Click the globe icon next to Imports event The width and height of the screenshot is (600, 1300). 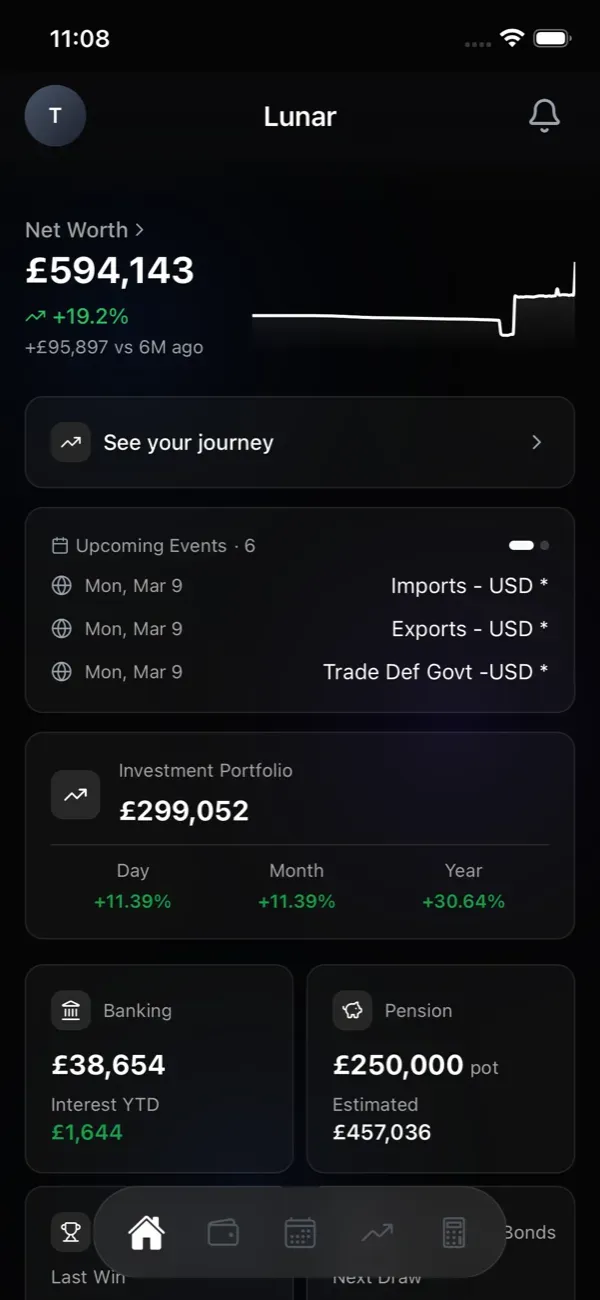click(61, 585)
